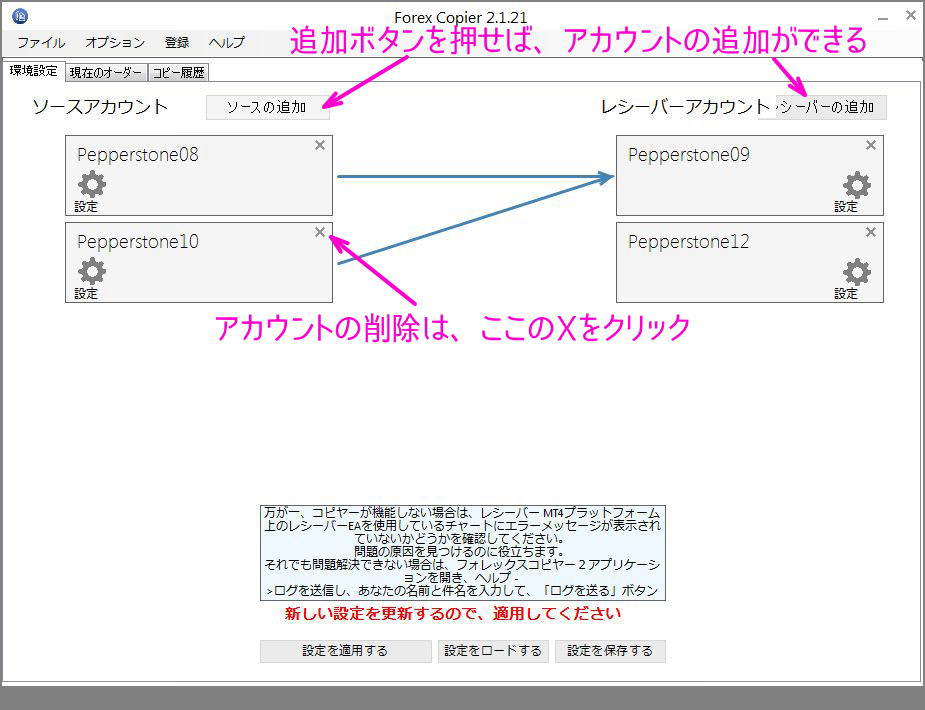Open the ヘルプ menu

click(226, 42)
